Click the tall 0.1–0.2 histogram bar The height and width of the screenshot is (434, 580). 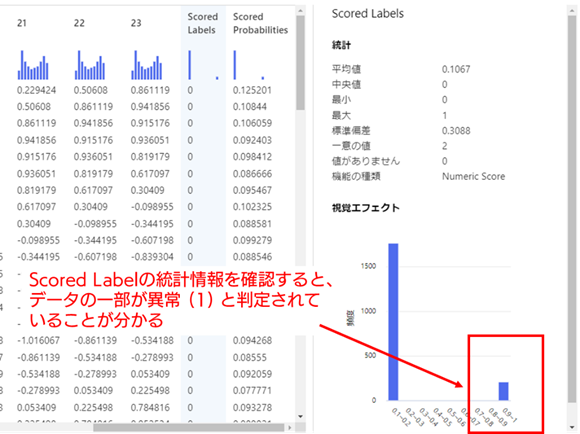[393, 322]
